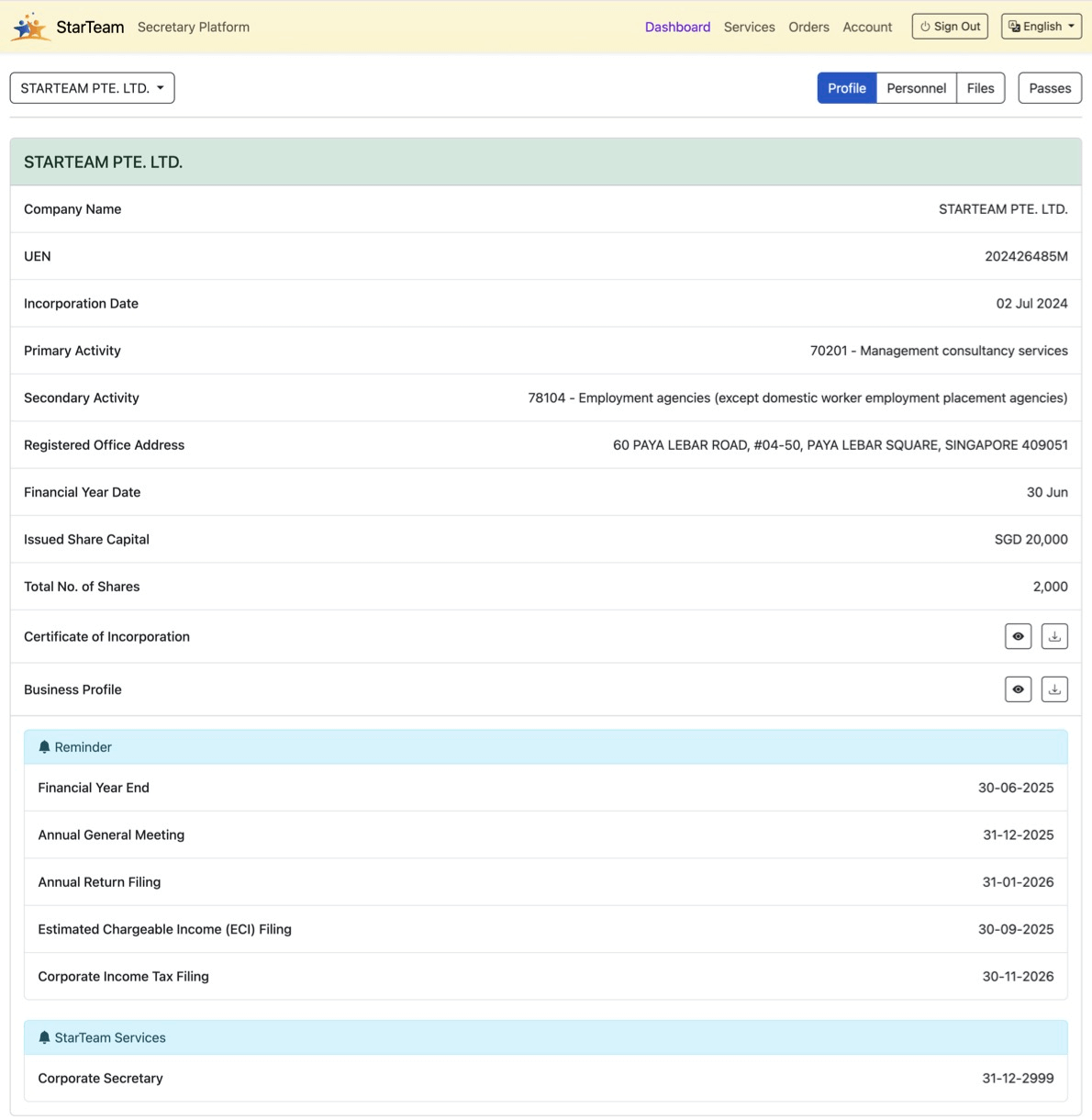Open the Account menu link
Screen dimensions: 1092x1120
pyautogui.click(x=867, y=27)
